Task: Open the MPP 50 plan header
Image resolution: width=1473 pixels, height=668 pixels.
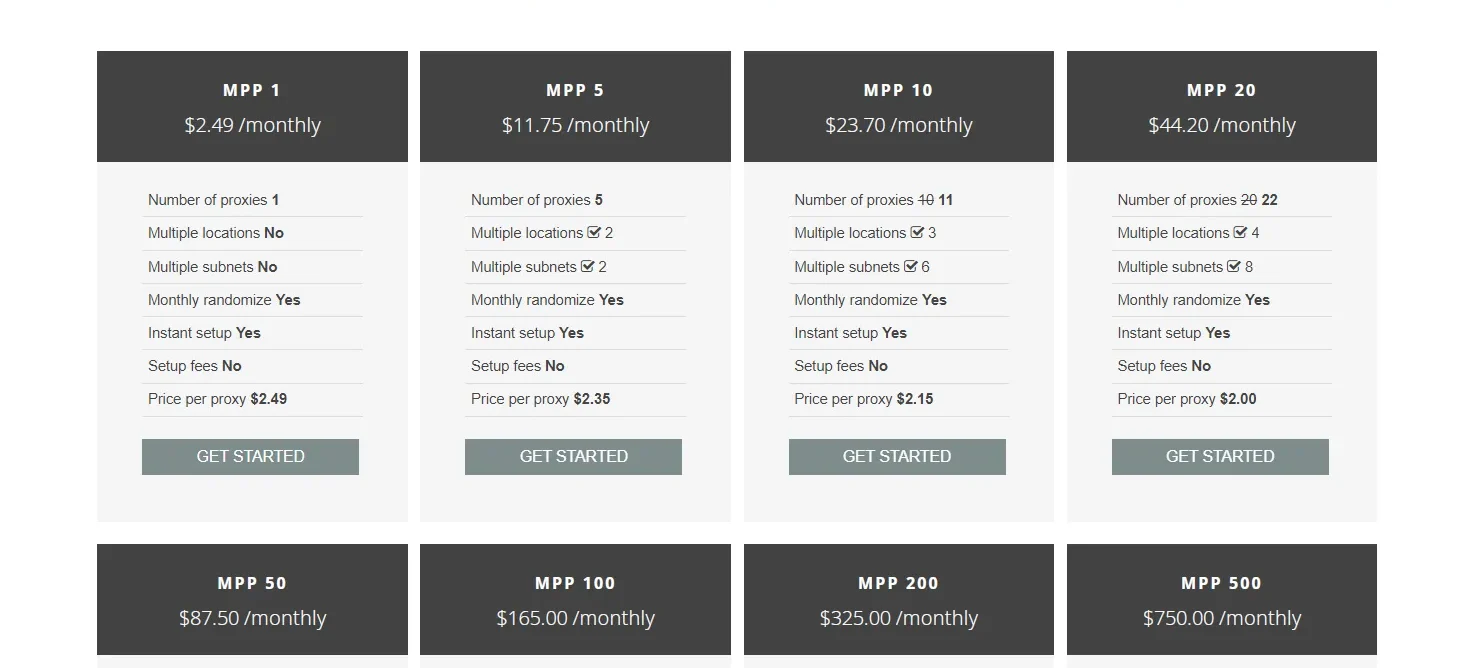Action: coord(252,600)
